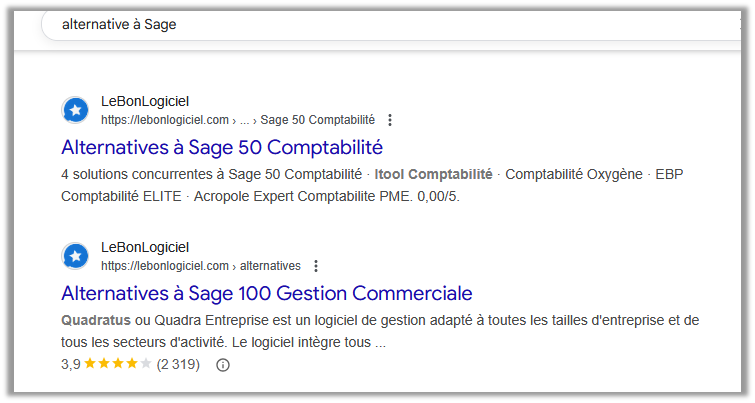Viewport: 755px width, 403px height.
Task: Click the "3,9" rating value
Action: (71, 364)
